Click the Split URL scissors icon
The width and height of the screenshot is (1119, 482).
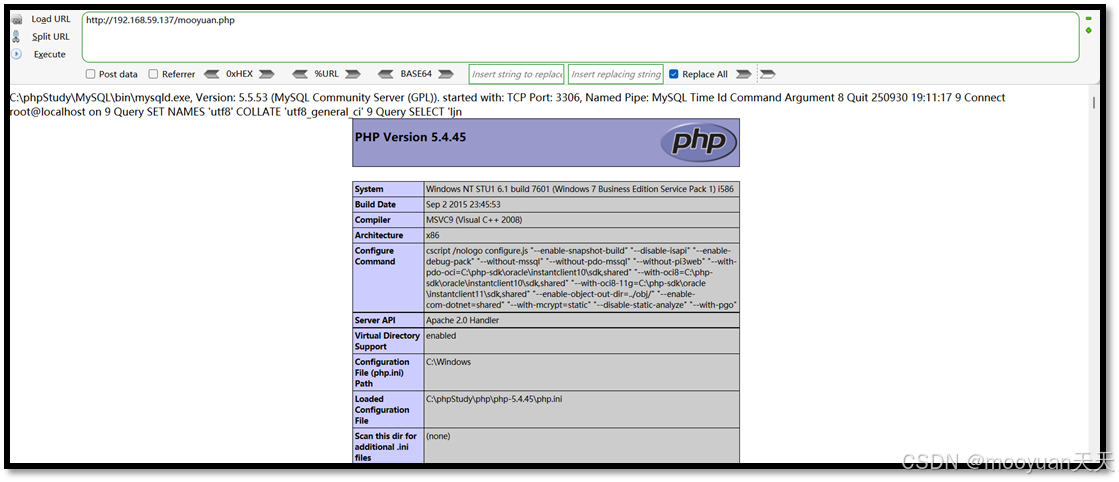tap(16, 36)
